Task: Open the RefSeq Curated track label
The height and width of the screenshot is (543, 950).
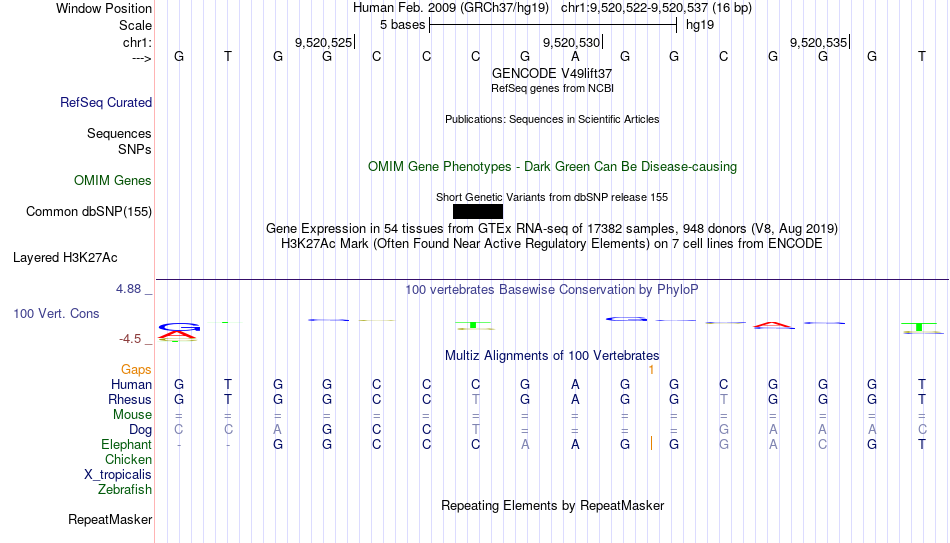Action: (106, 102)
